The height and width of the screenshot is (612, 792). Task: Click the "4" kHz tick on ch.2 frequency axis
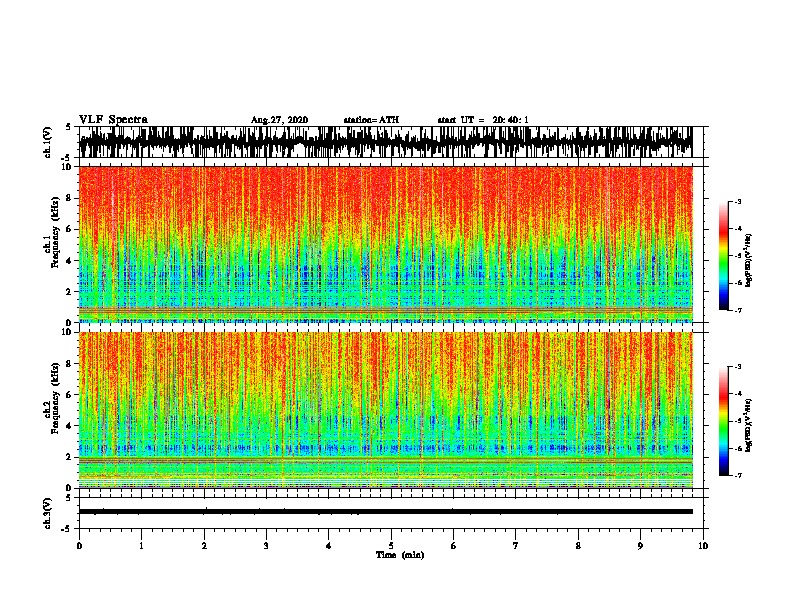(71, 426)
